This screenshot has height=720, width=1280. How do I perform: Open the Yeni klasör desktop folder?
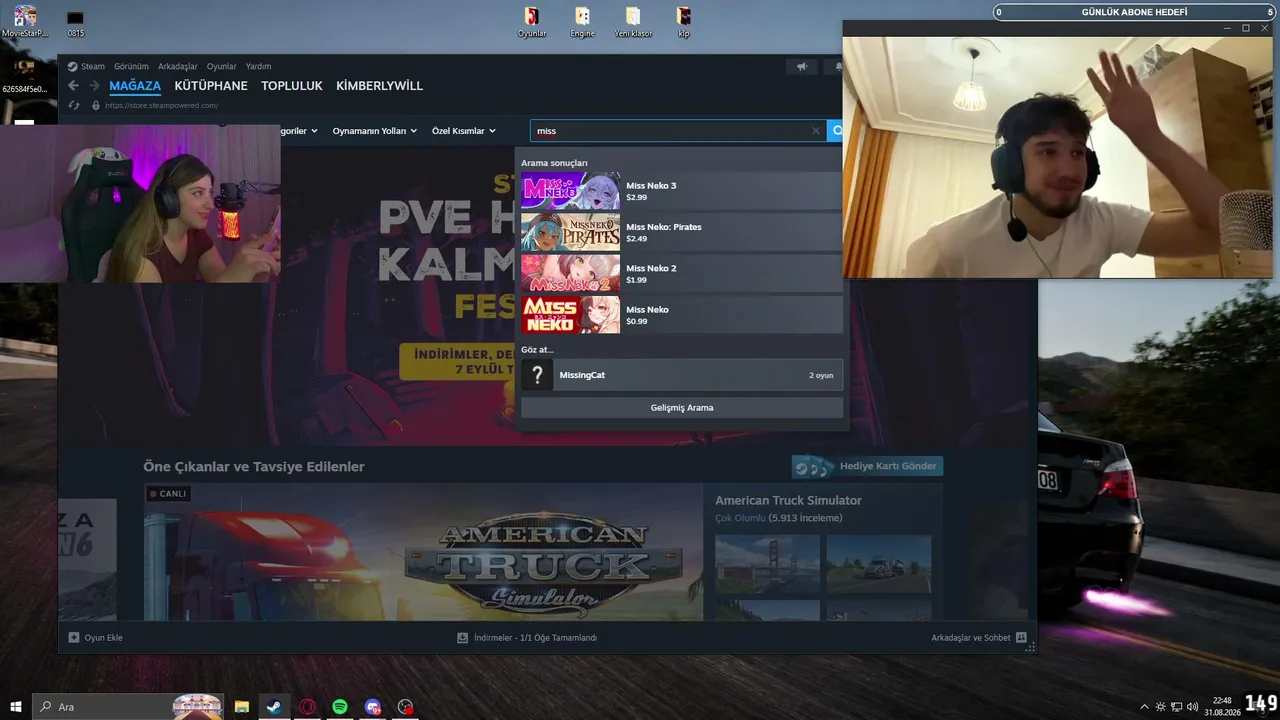[x=633, y=21]
